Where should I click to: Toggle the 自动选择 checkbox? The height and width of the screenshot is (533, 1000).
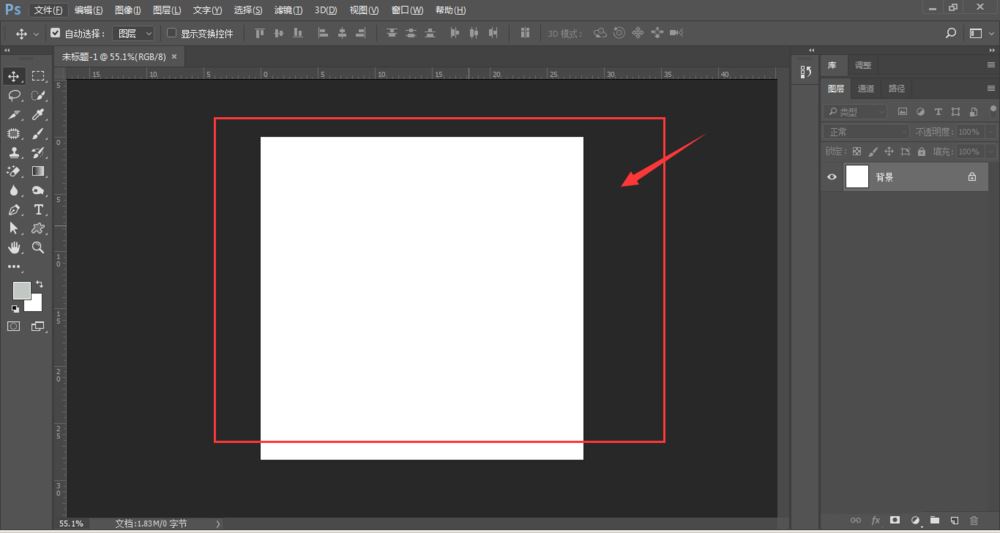tap(55, 33)
